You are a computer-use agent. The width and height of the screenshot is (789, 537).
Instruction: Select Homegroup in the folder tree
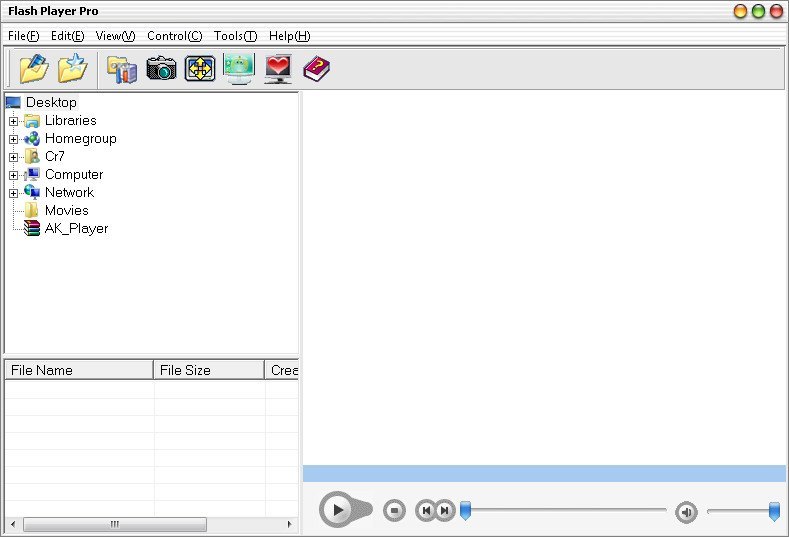(x=81, y=138)
